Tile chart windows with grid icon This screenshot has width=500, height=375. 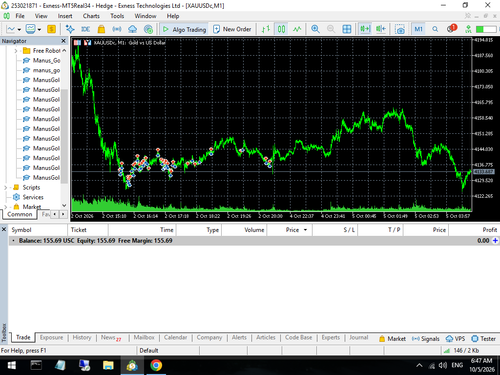(347, 29)
